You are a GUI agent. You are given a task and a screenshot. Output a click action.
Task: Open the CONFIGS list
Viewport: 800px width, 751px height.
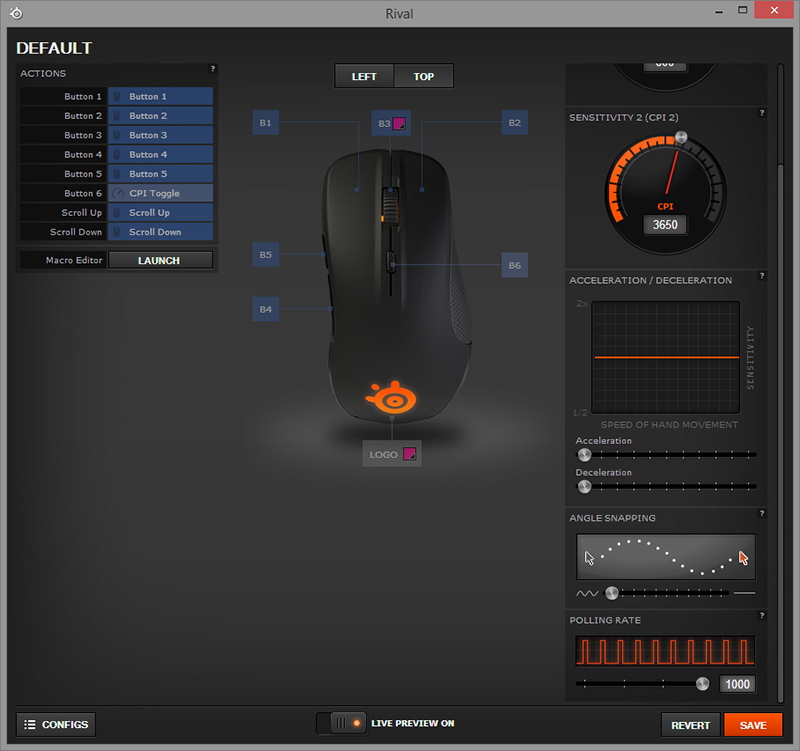click(56, 724)
